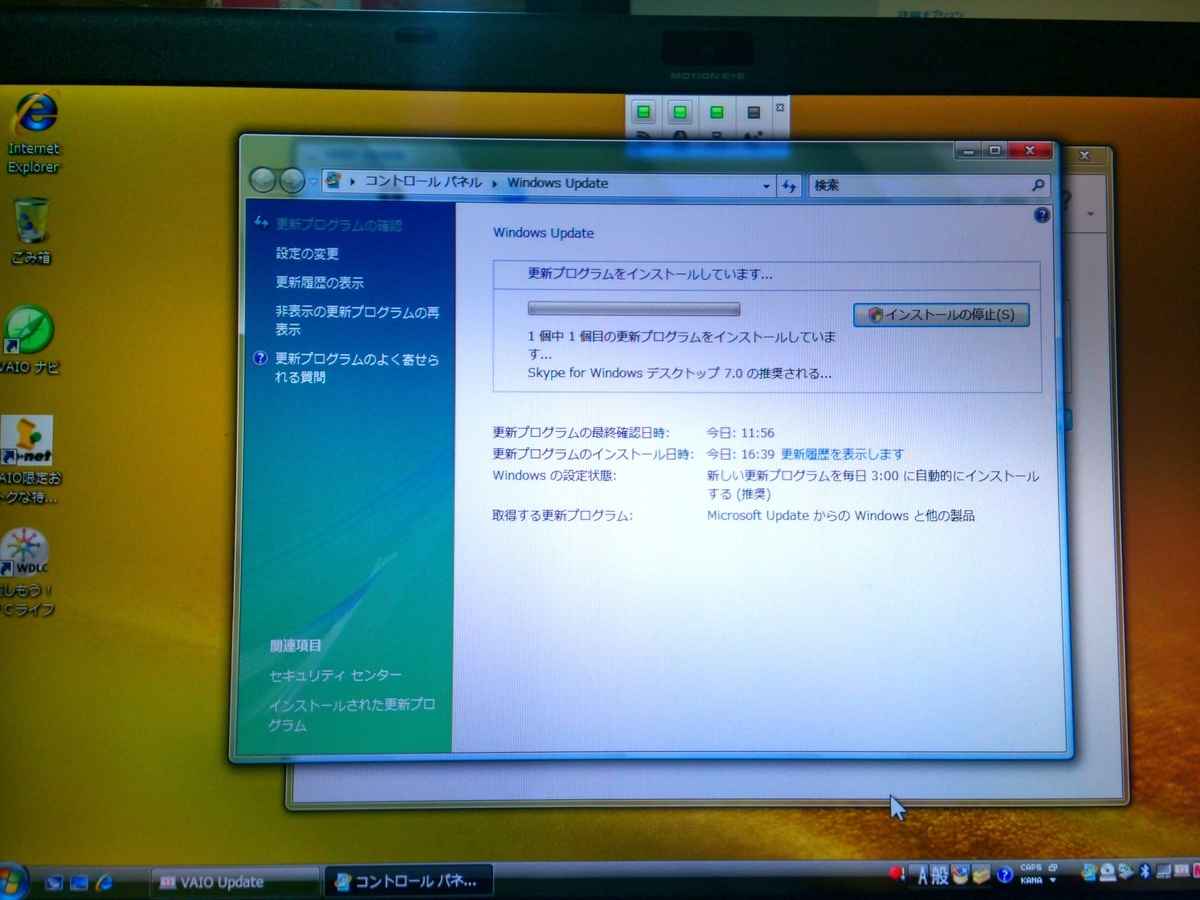Click Windows Update breadcrumb segment
Viewport: 1200px width, 900px height.
(557, 183)
